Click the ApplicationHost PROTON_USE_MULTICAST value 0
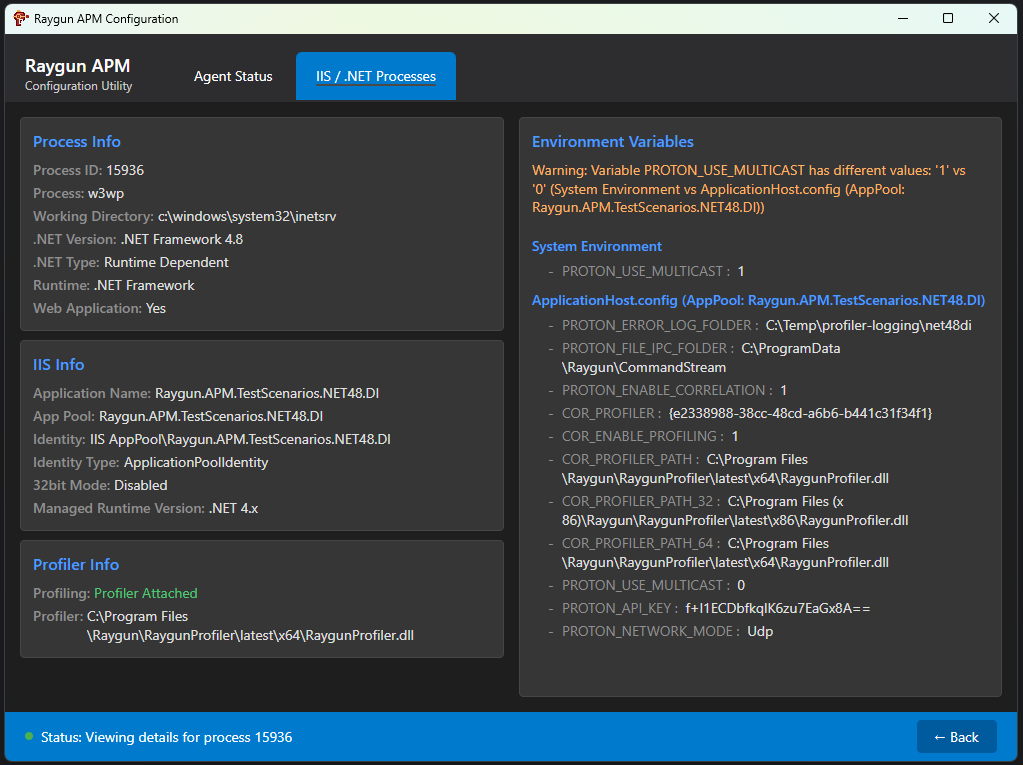Screen dimensions: 1023x765 click(741, 586)
